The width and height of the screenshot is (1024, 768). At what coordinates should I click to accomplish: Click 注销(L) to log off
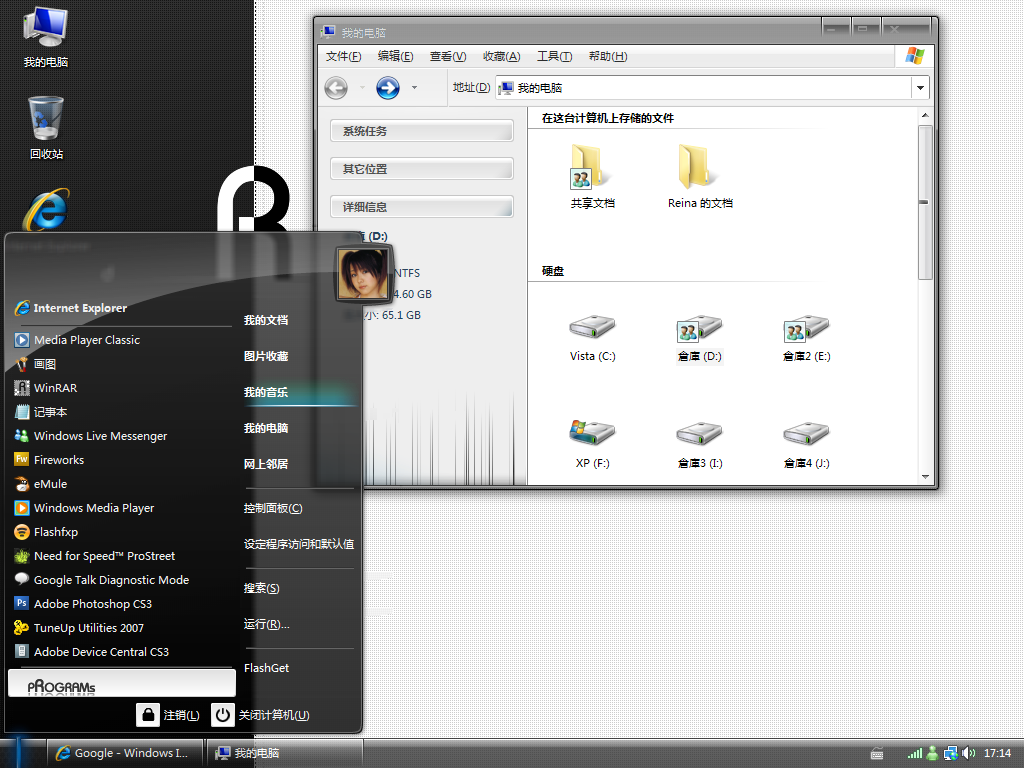tap(168, 715)
